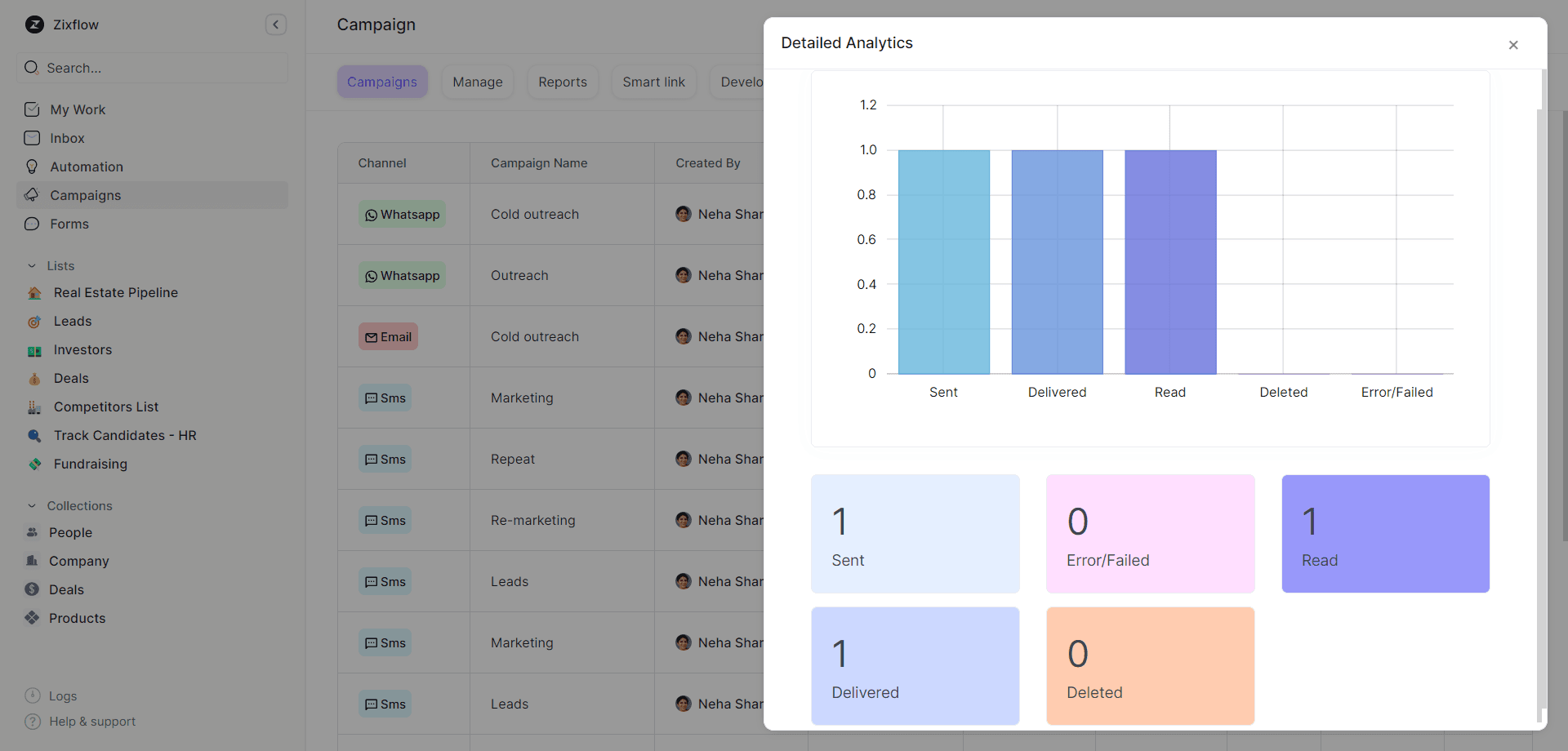Select the Leads list icon
This screenshot has height=751, width=1568.
pos(33,322)
